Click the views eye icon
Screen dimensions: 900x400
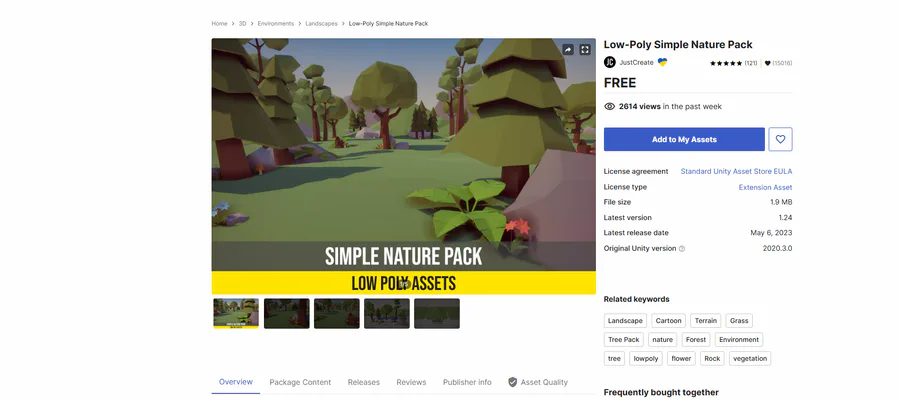(610, 107)
